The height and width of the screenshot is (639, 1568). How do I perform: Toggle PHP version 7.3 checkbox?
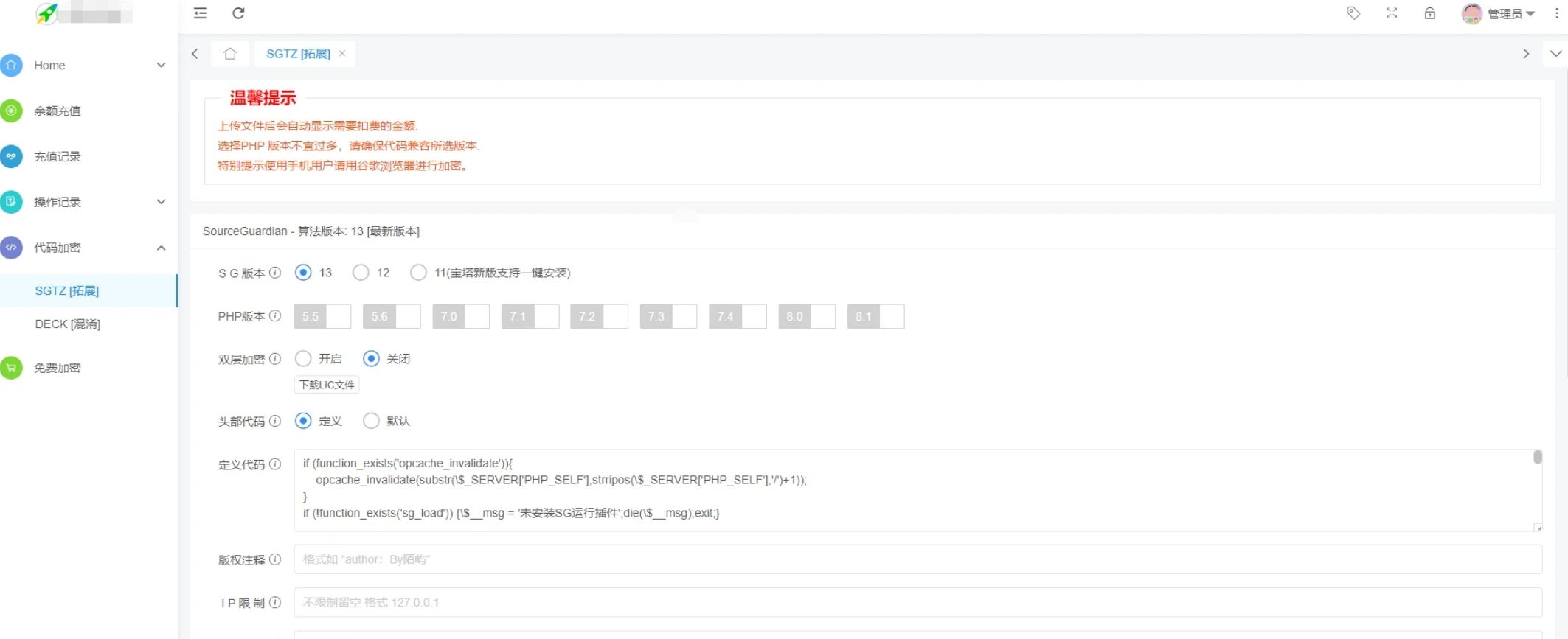(668, 316)
